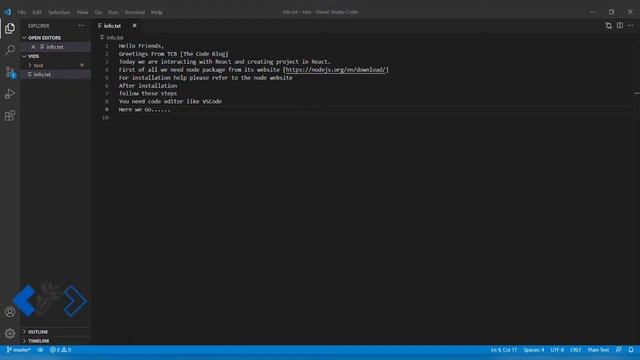Click line 'After installation'
Image resolution: width=640 pixels, height=360 pixels.
[148, 86]
